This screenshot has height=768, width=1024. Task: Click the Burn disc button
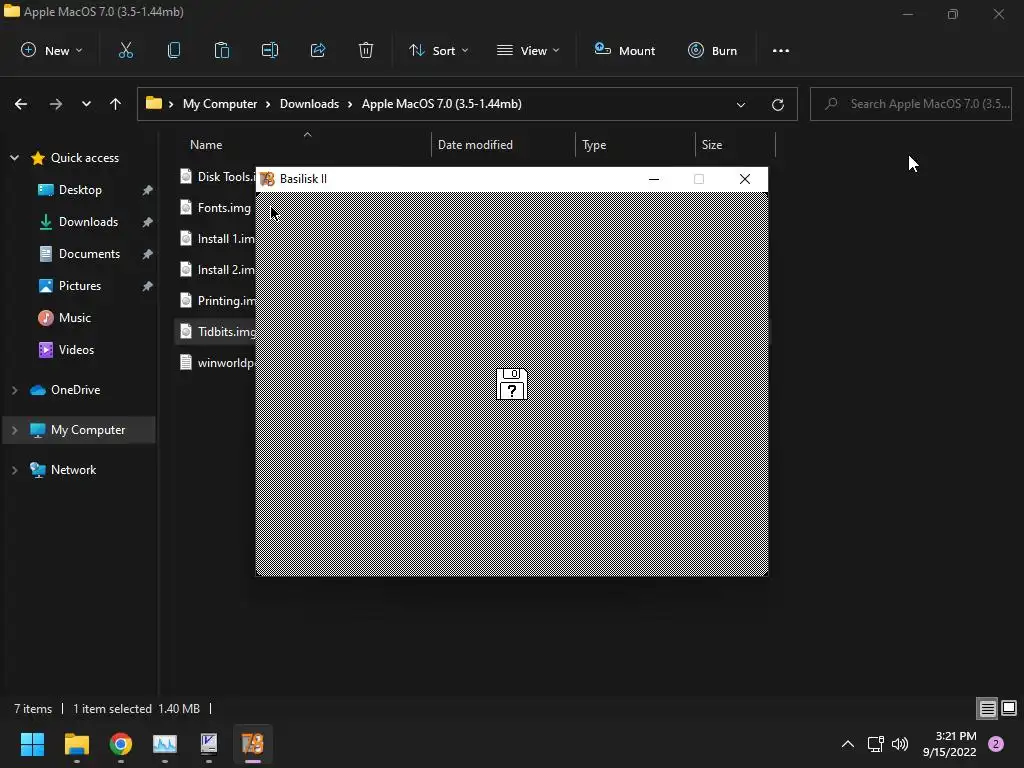(x=712, y=50)
